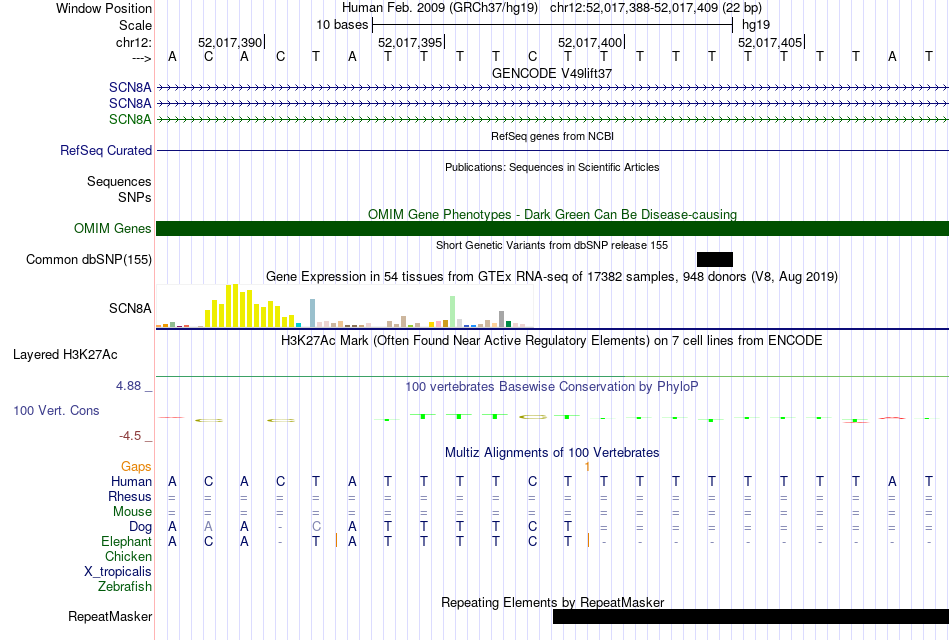The image size is (950, 640).
Task: Open the Common dbSNP(155) label
Action: pos(88,259)
